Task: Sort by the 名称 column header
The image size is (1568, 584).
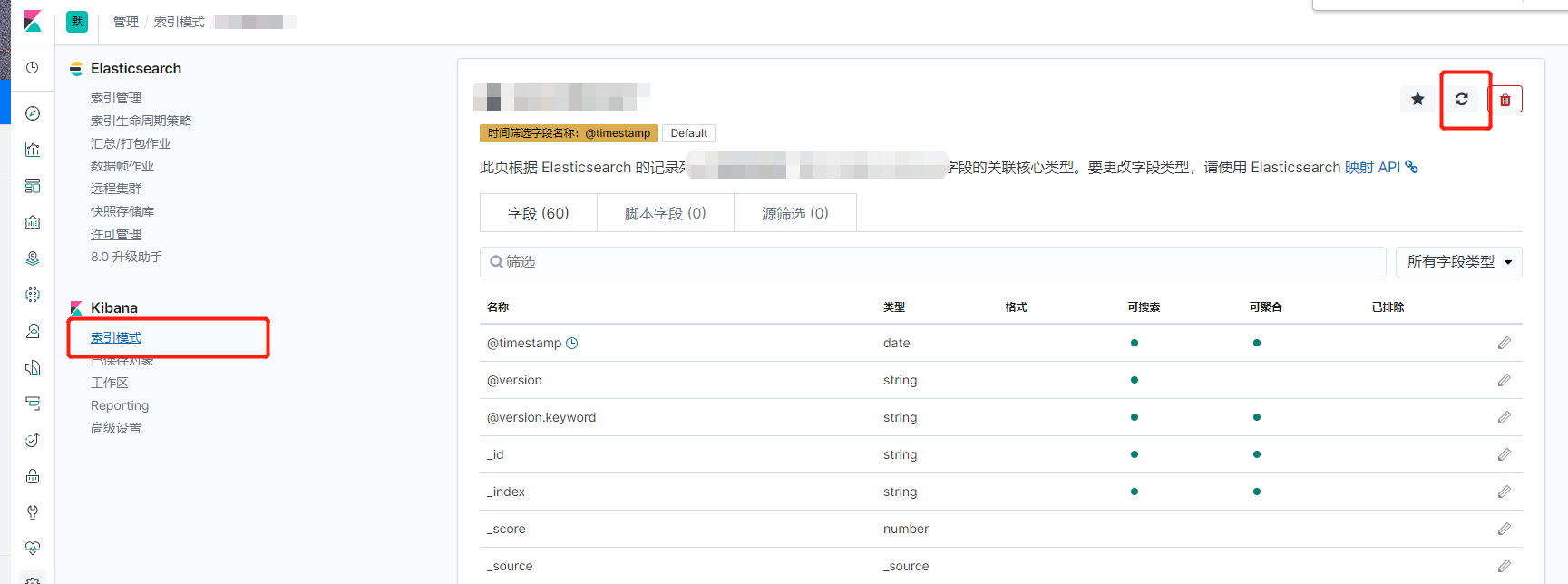Action: [498, 307]
